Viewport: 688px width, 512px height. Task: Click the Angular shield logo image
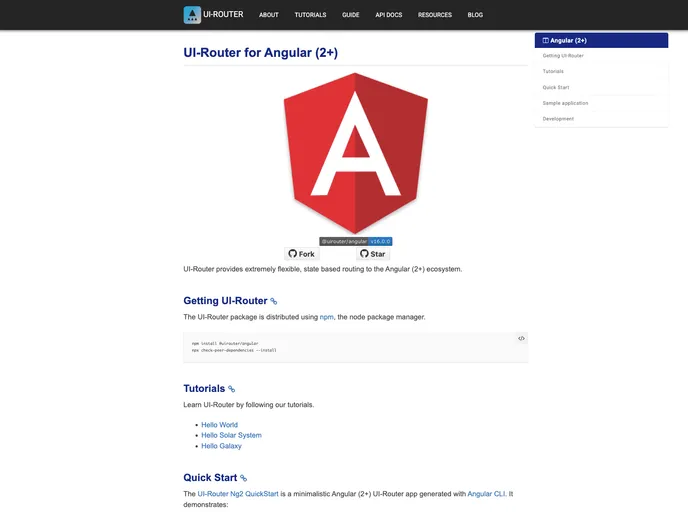[355, 154]
